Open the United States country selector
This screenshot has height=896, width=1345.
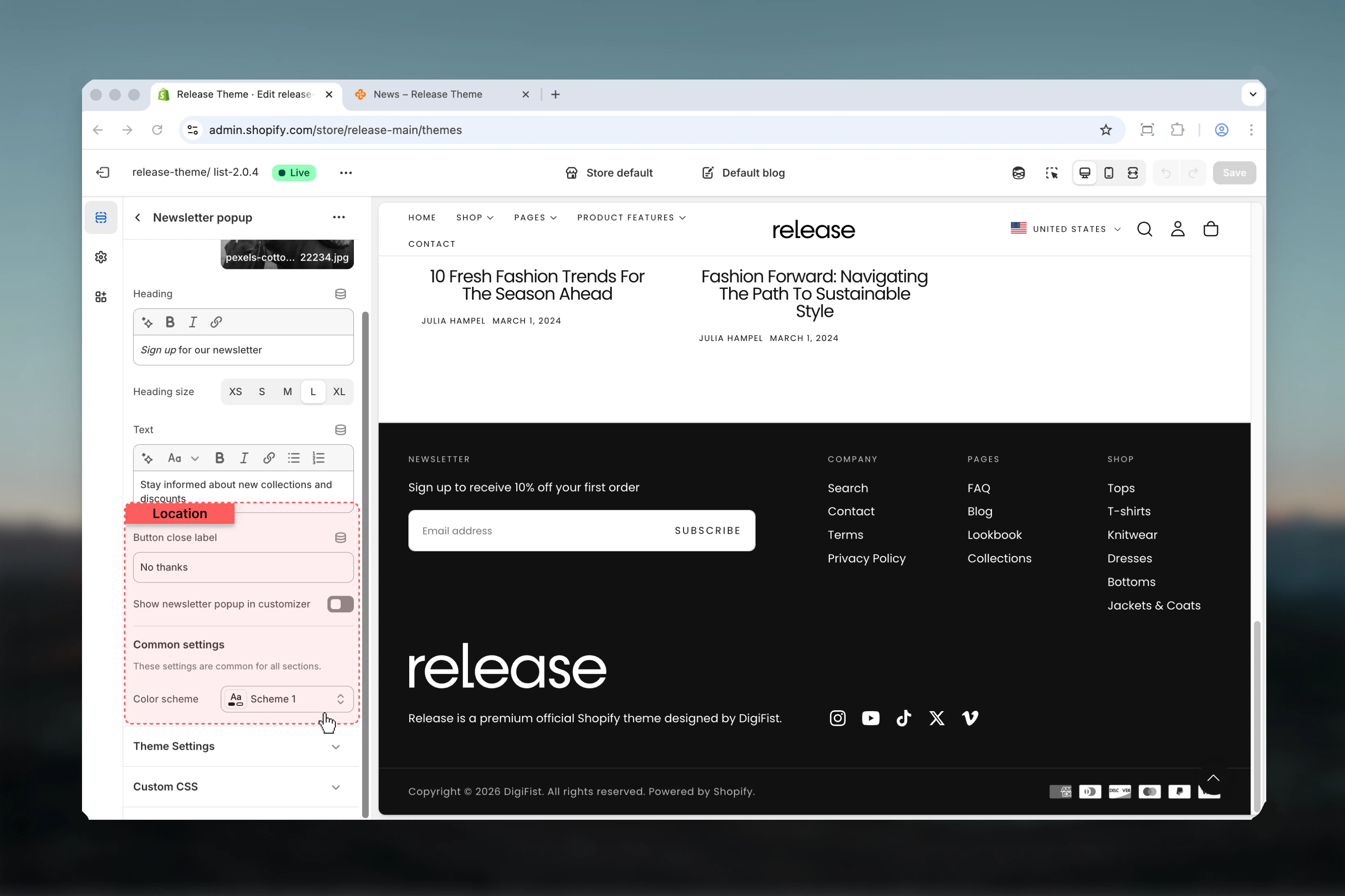pos(1065,229)
